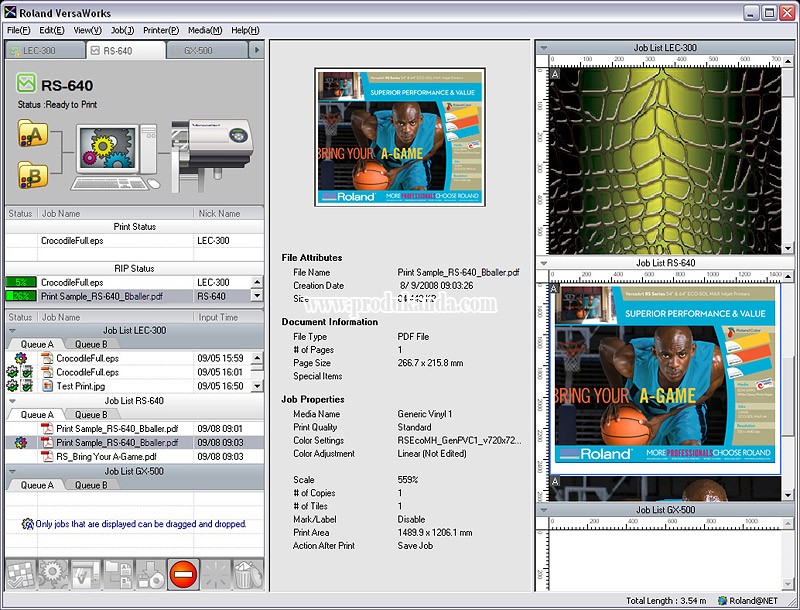Collapse the Job List RS-640 preview pane

point(541,263)
